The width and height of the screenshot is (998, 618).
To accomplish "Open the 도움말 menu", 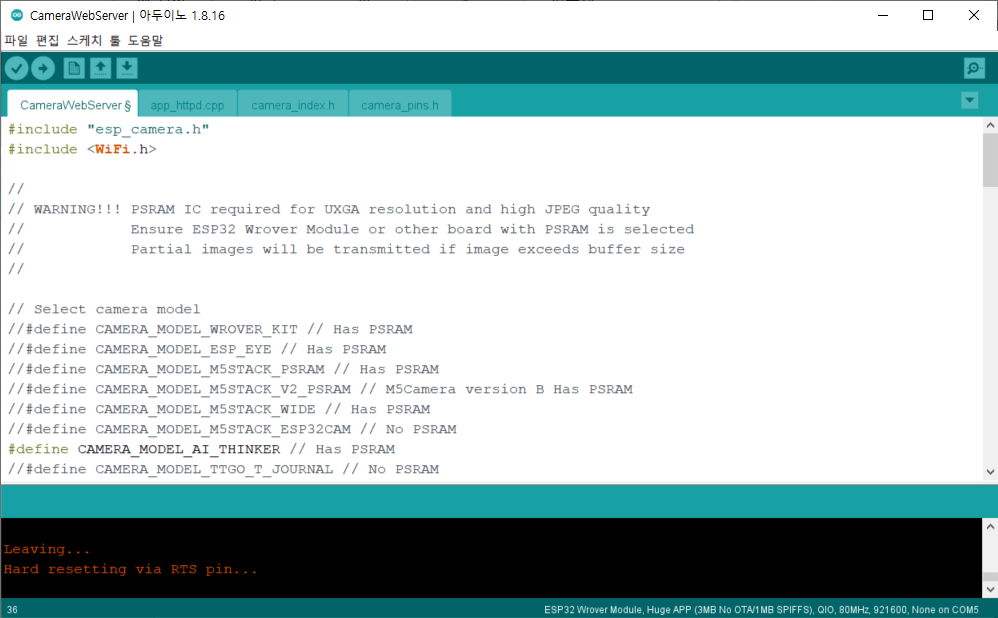I will click(145, 40).
